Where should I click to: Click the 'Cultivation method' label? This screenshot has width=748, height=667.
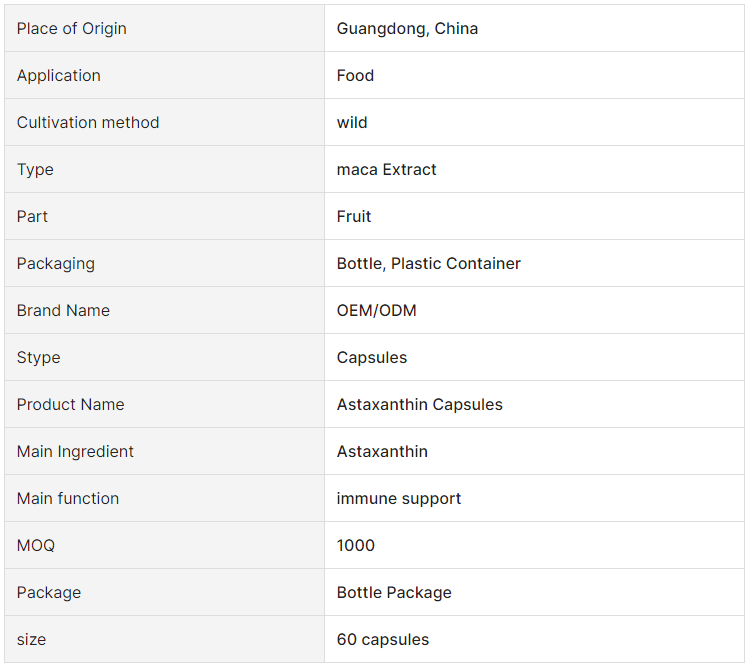[88, 123]
